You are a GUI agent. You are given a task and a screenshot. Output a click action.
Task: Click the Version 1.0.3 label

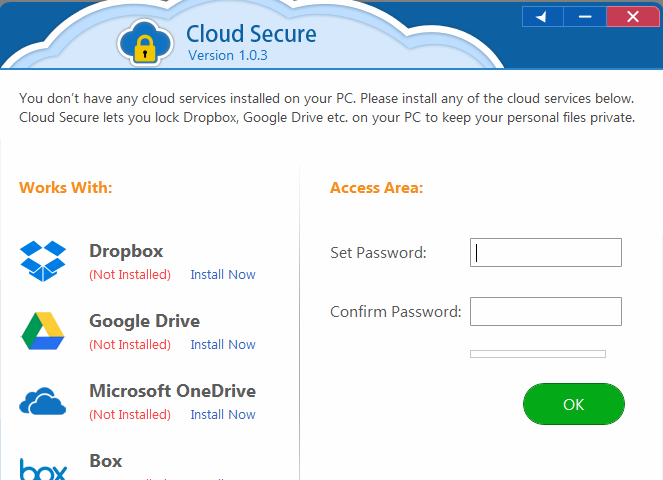[228, 55]
